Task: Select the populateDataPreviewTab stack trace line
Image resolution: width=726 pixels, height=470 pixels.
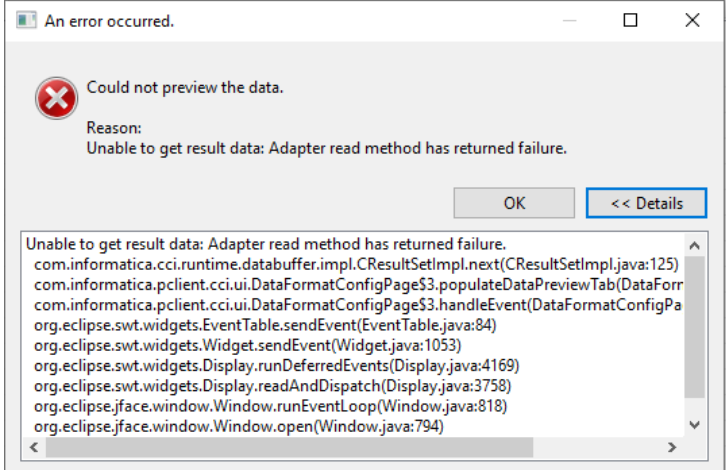Action: coord(358,285)
